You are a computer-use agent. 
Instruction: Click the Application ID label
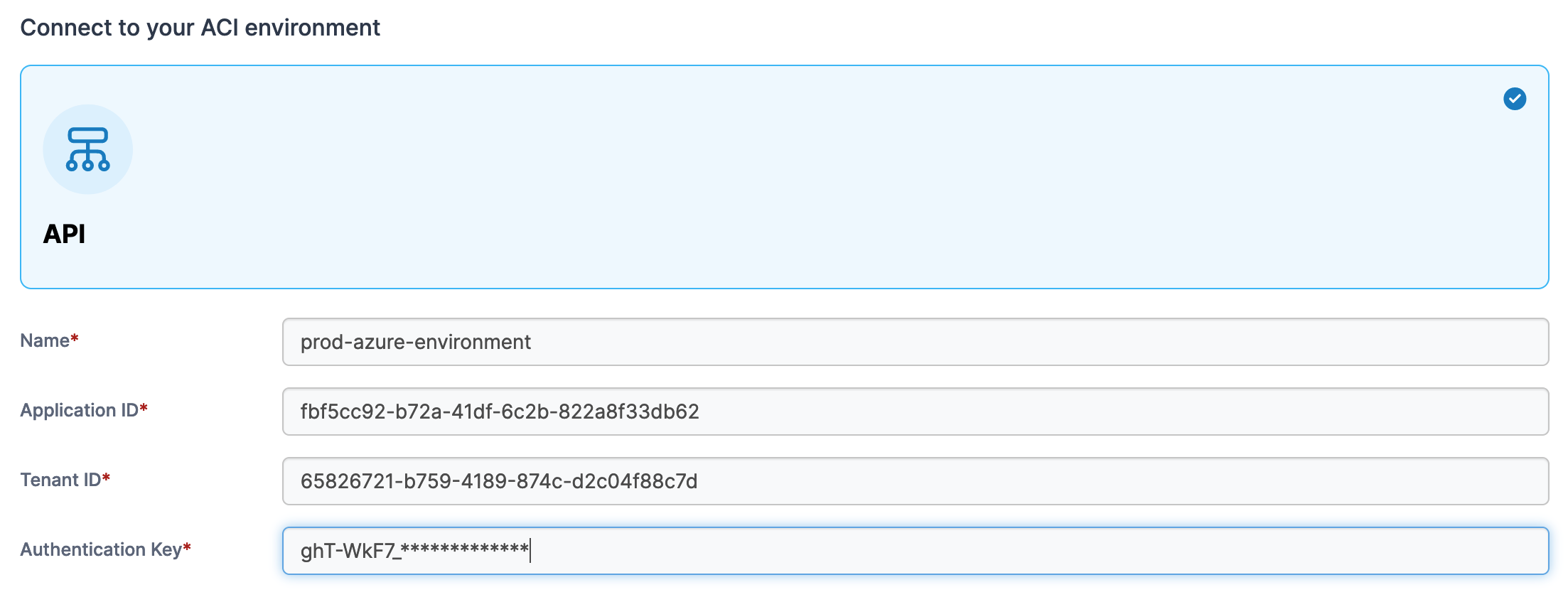pyautogui.click(x=79, y=410)
